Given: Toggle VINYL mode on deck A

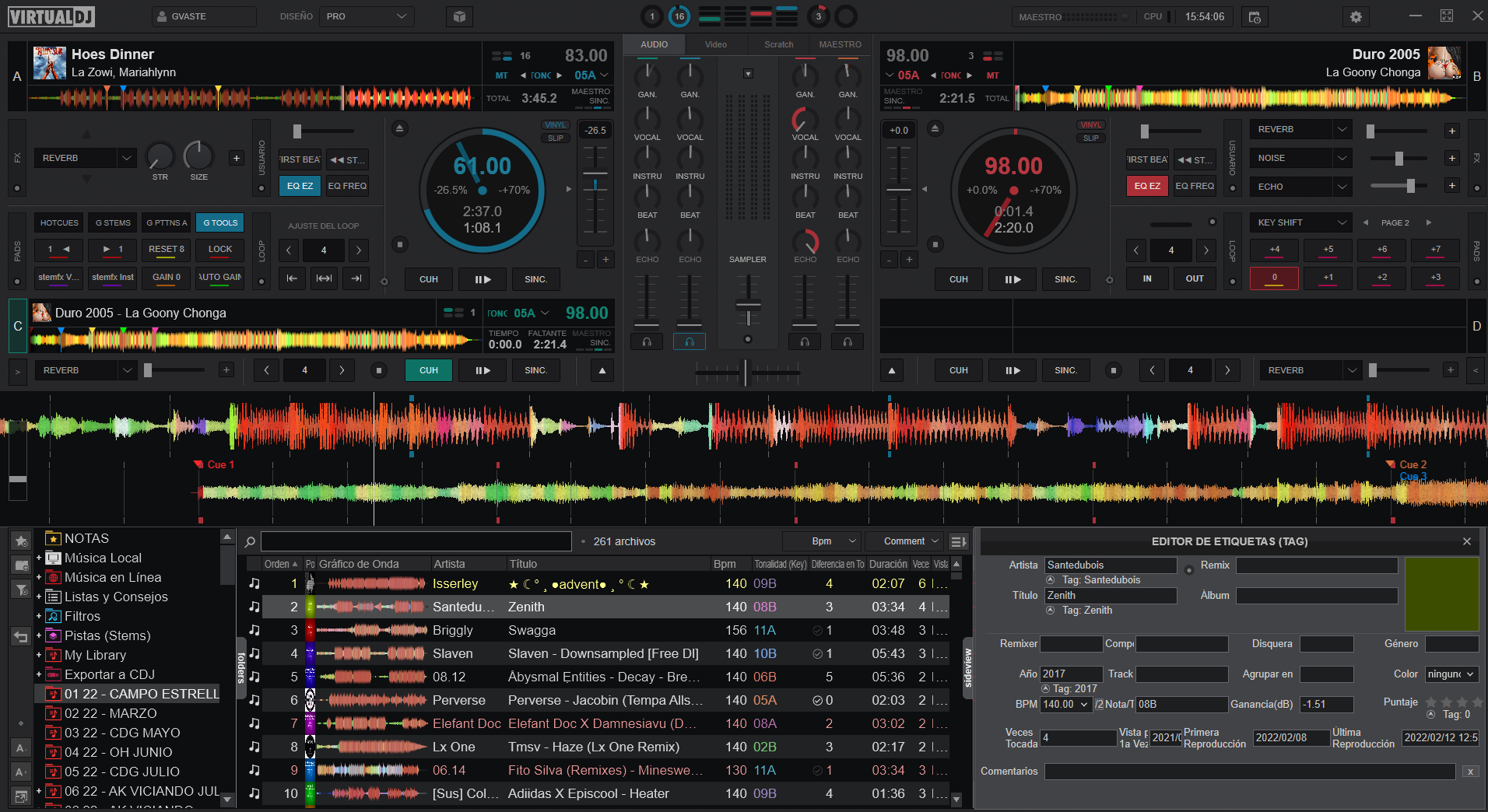Looking at the screenshot, I should pyautogui.click(x=556, y=125).
